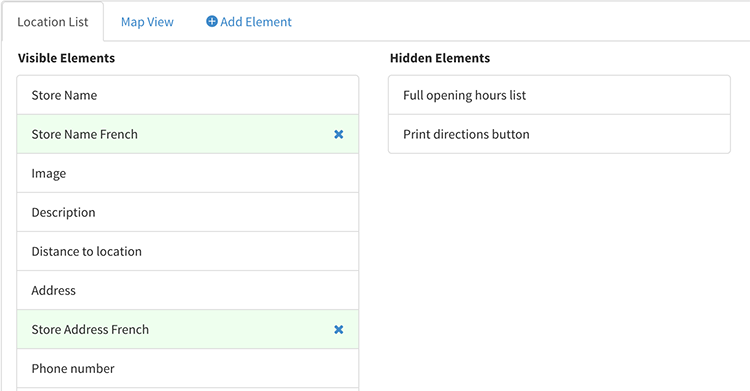This screenshot has height=391, width=750.
Task: Click the Hidden Elements heading
Action: click(x=440, y=58)
